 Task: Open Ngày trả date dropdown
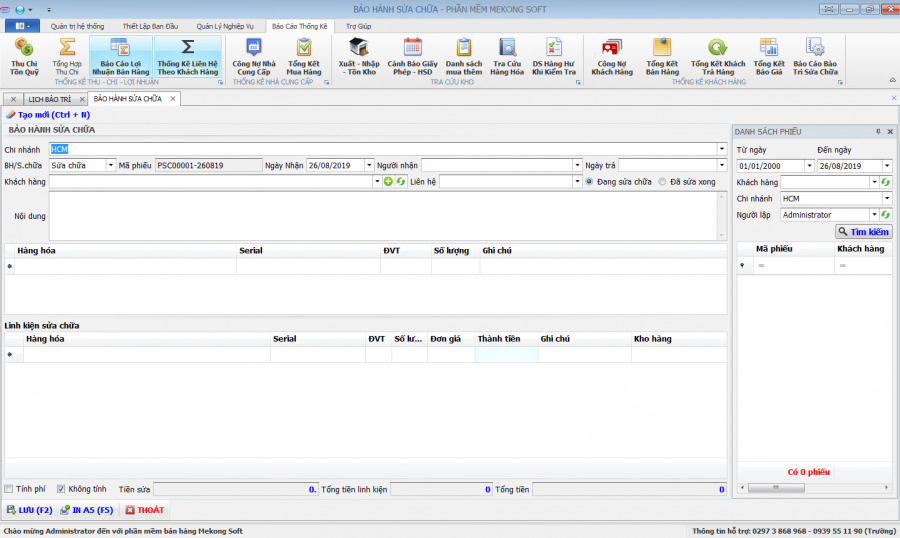coord(721,165)
